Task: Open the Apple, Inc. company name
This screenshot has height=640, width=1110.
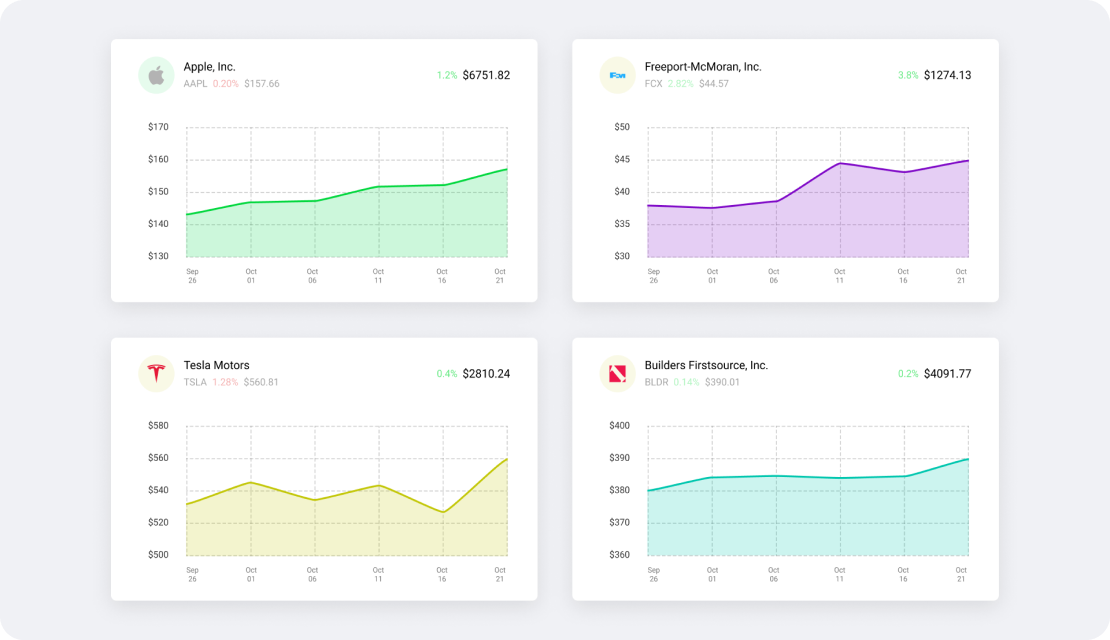Action: 210,67
